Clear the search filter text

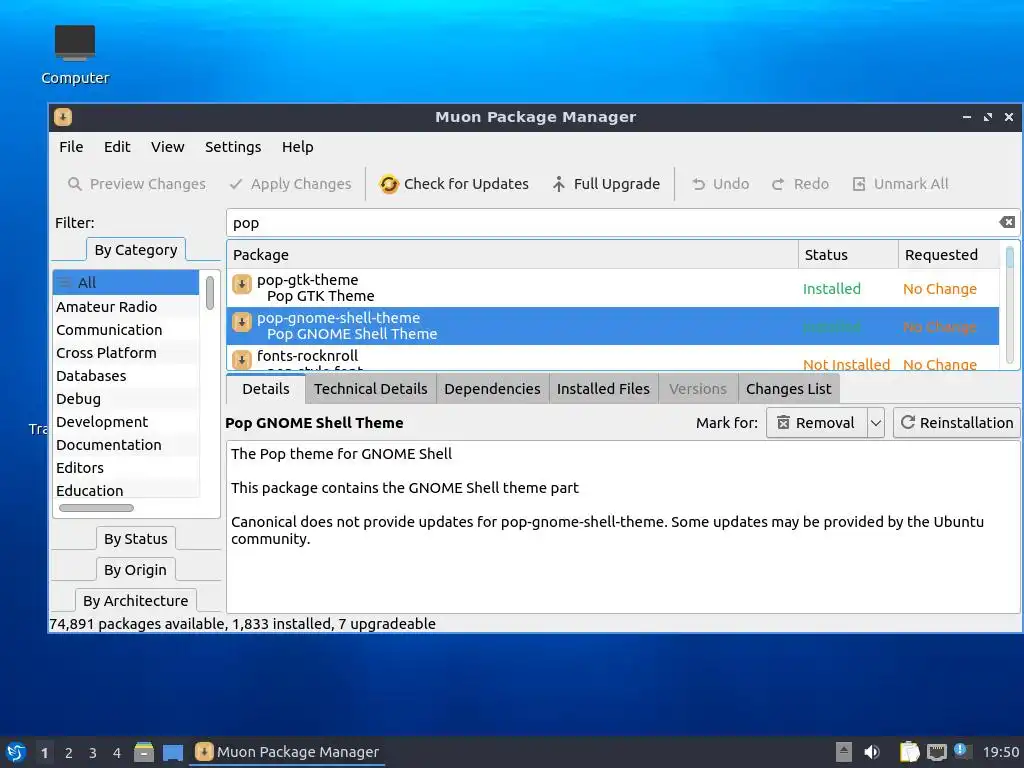point(1007,222)
